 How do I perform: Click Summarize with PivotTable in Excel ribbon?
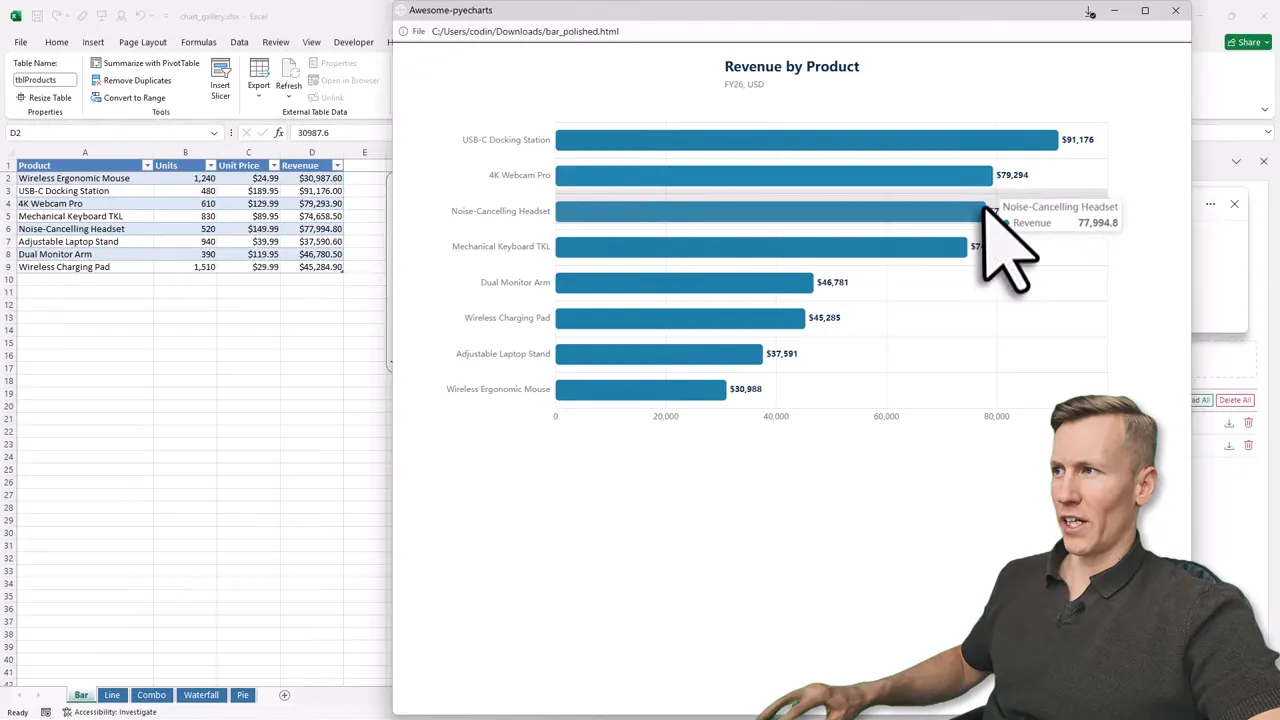[145, 63]
